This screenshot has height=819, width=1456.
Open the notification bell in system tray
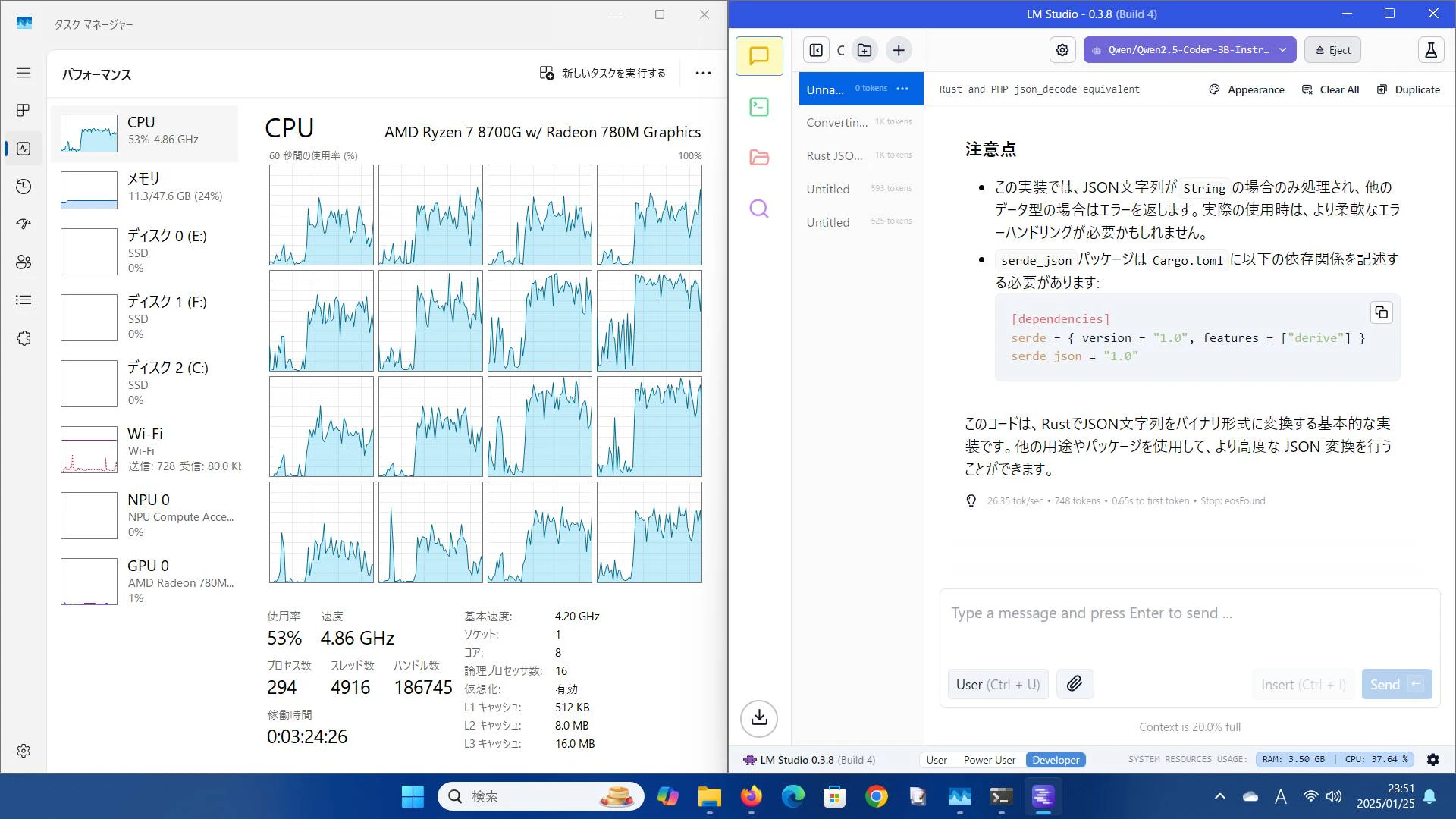pyautogui.click(x=1429, y=796)
